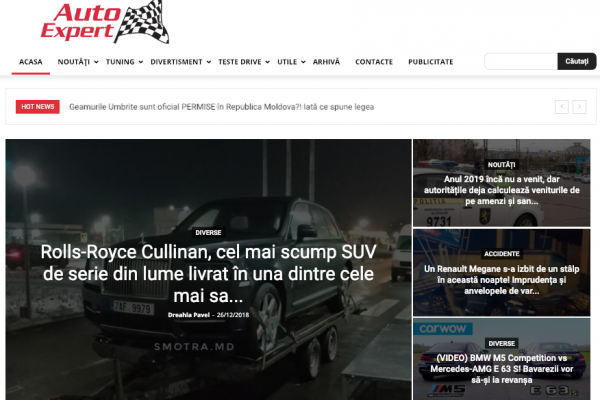Expand the TESTE DRIVE menu
This screenshot has width=600, height=400.
pyautogui.click(x=242, y=62)
